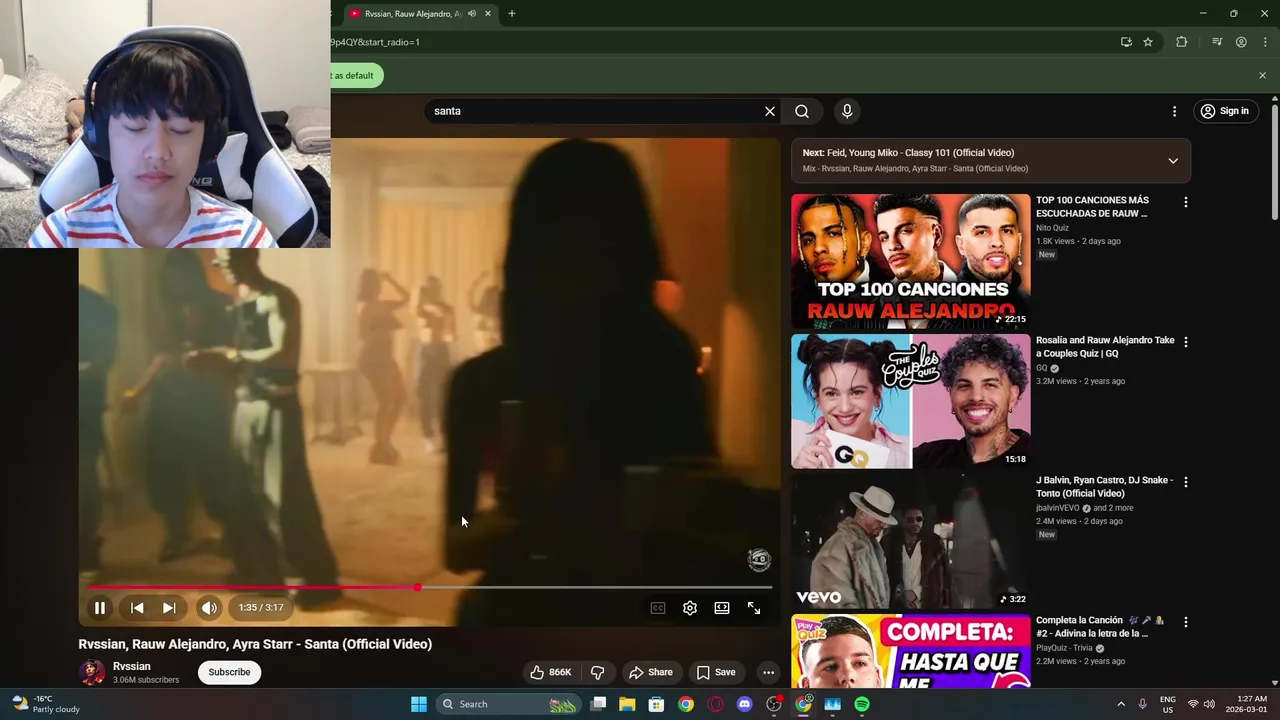
Task: Open Discord from the taskbar
Action: pyautogui.click(x=744, y=704)
